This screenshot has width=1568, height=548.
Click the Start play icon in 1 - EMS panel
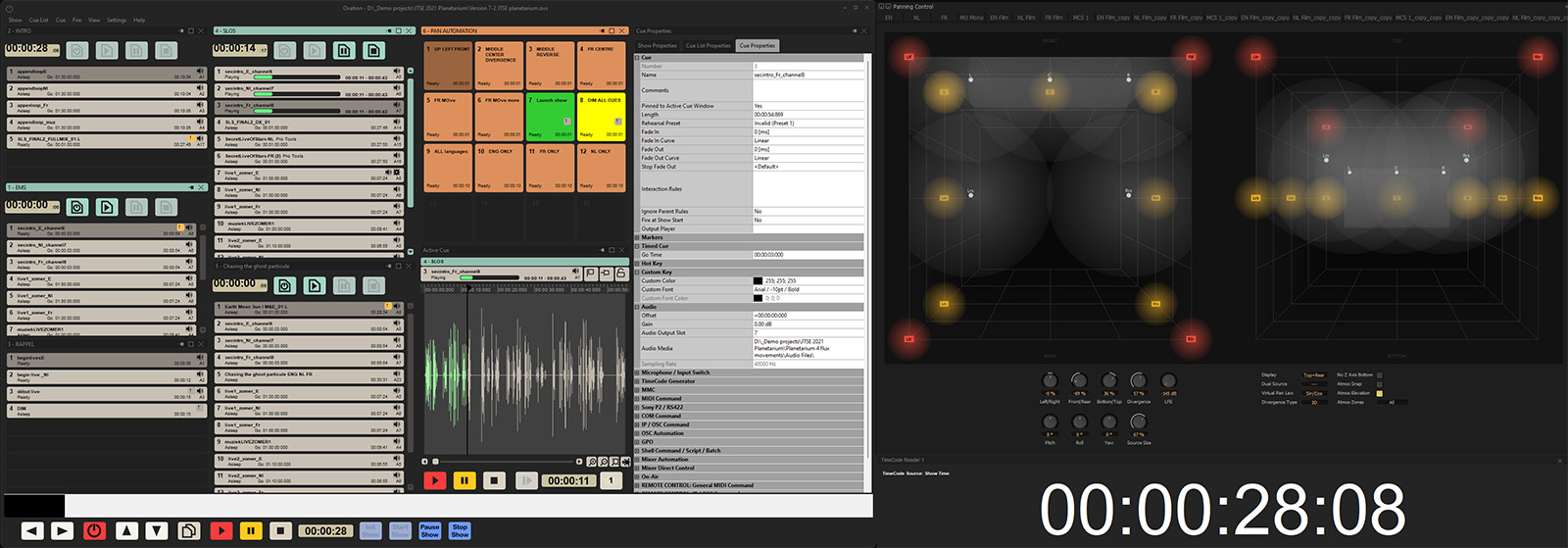point(107,207)
